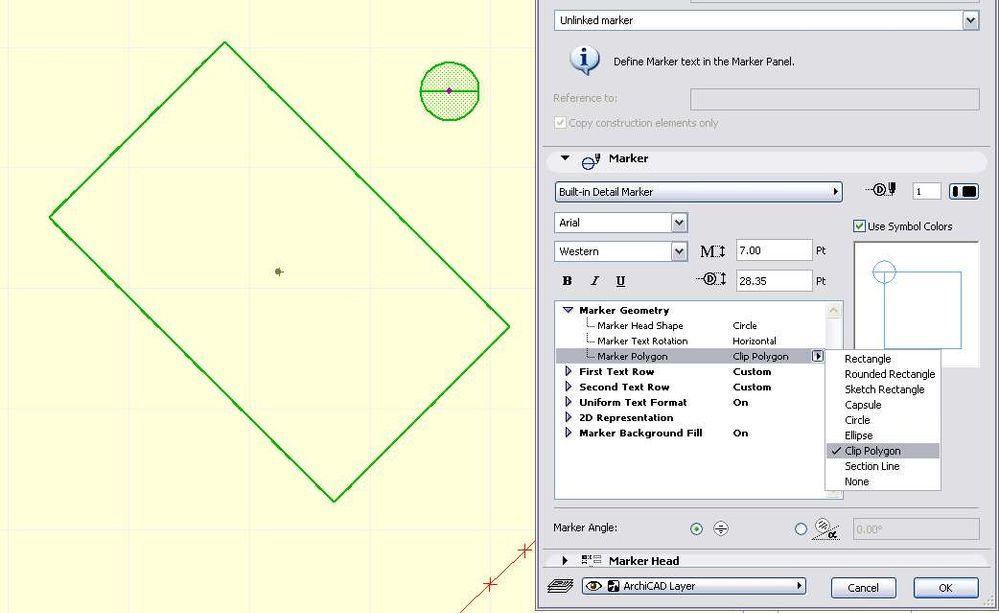Expand the Marker Head panel section
Image resolution: width=999 pixels, height=613 pixels.
pyautogui.click(x=565, y=561)
